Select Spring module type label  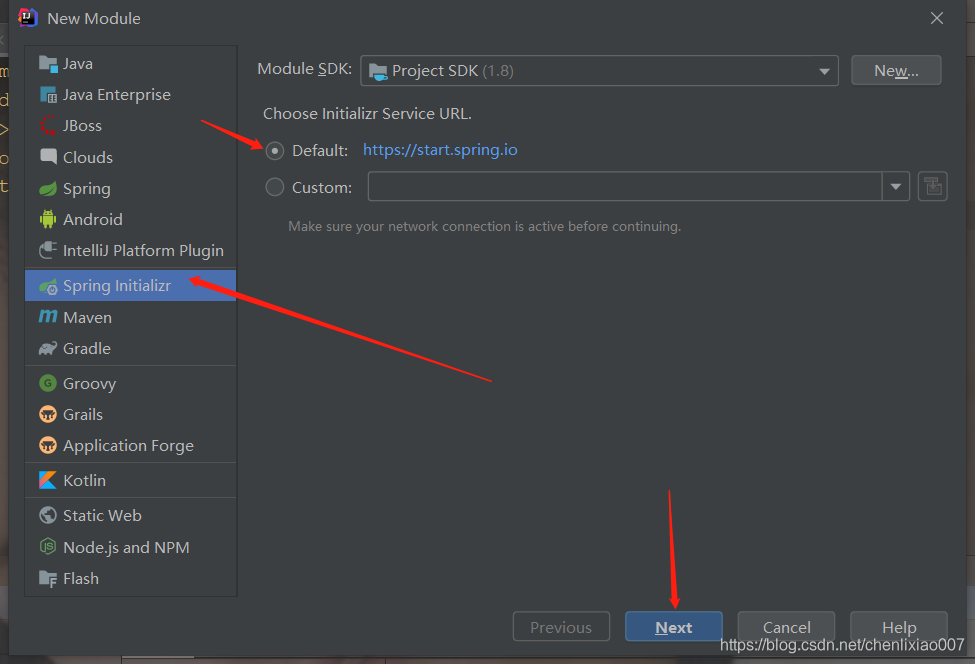click(86, 189)
